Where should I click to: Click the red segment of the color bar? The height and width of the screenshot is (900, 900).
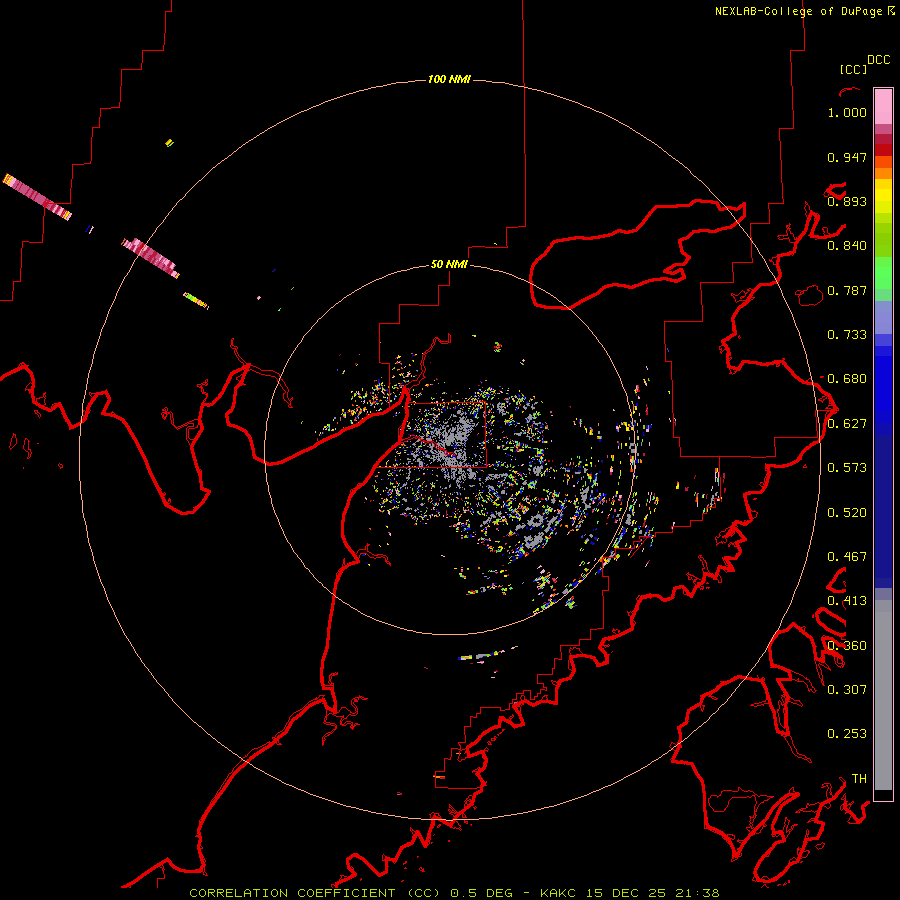[x=883, y=149]
